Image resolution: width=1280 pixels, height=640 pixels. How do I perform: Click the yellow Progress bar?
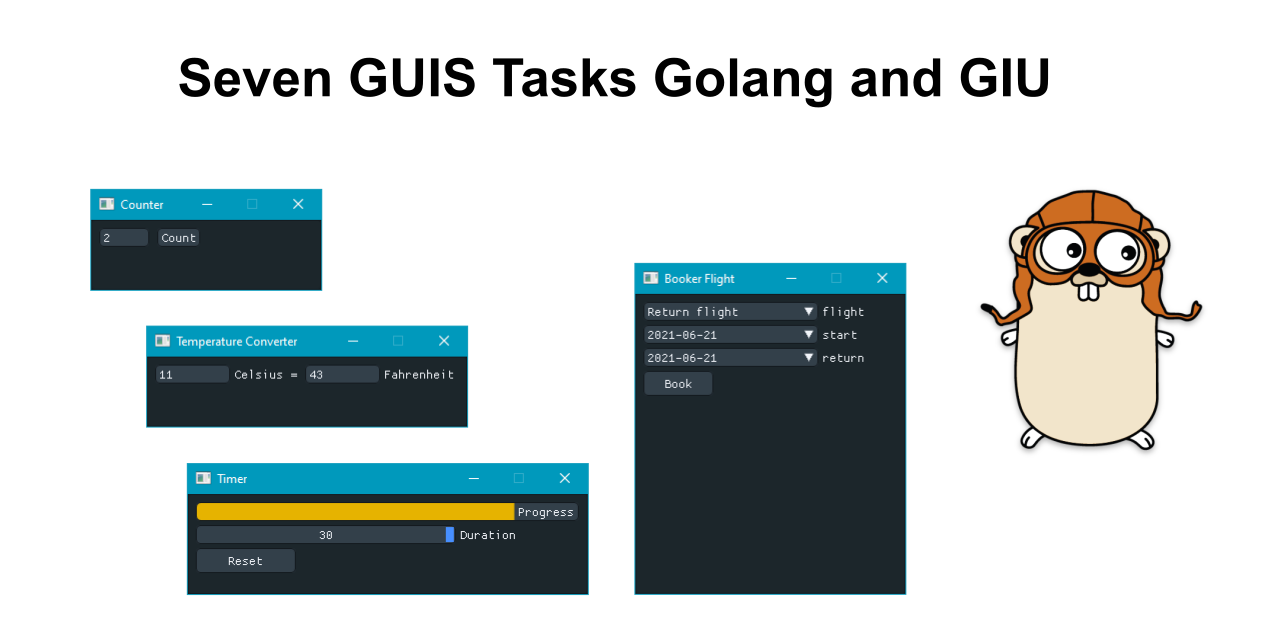pyautogui.click(x=354, y=511)
